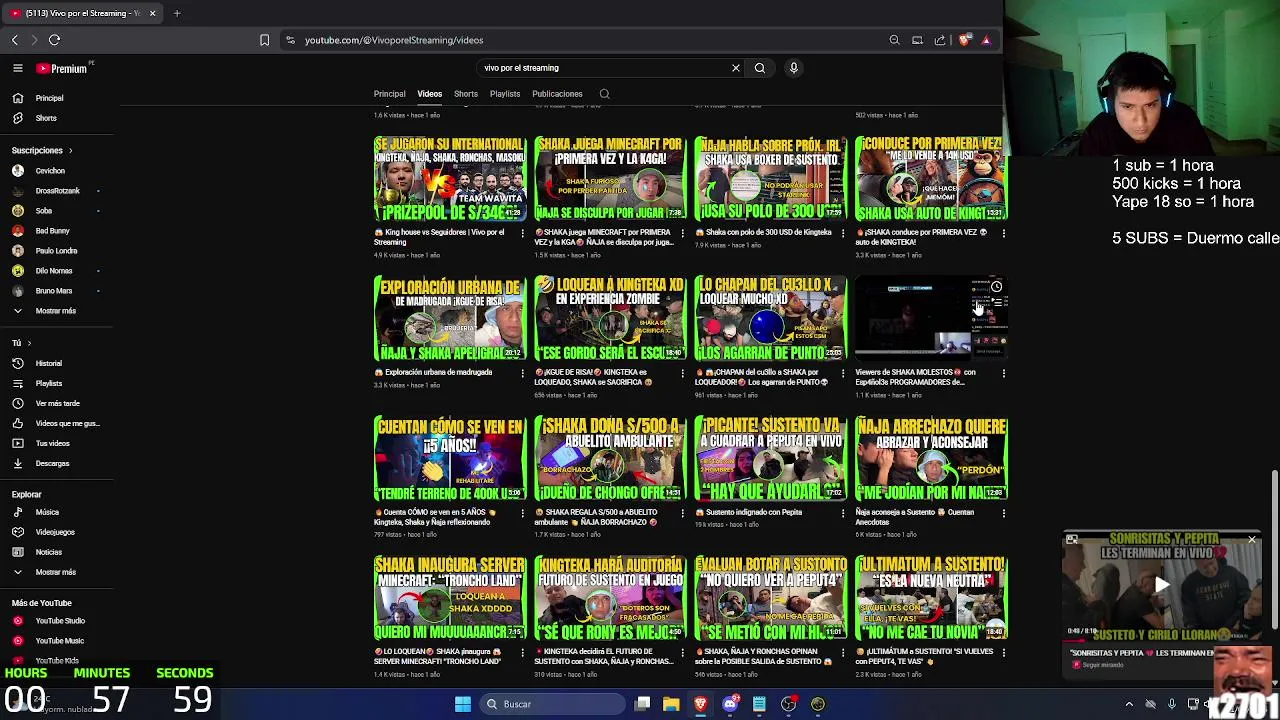The width and height of the screenshot is (1280, 720).
Task: Open the YouTube hamburger menu
Action: 18,68
